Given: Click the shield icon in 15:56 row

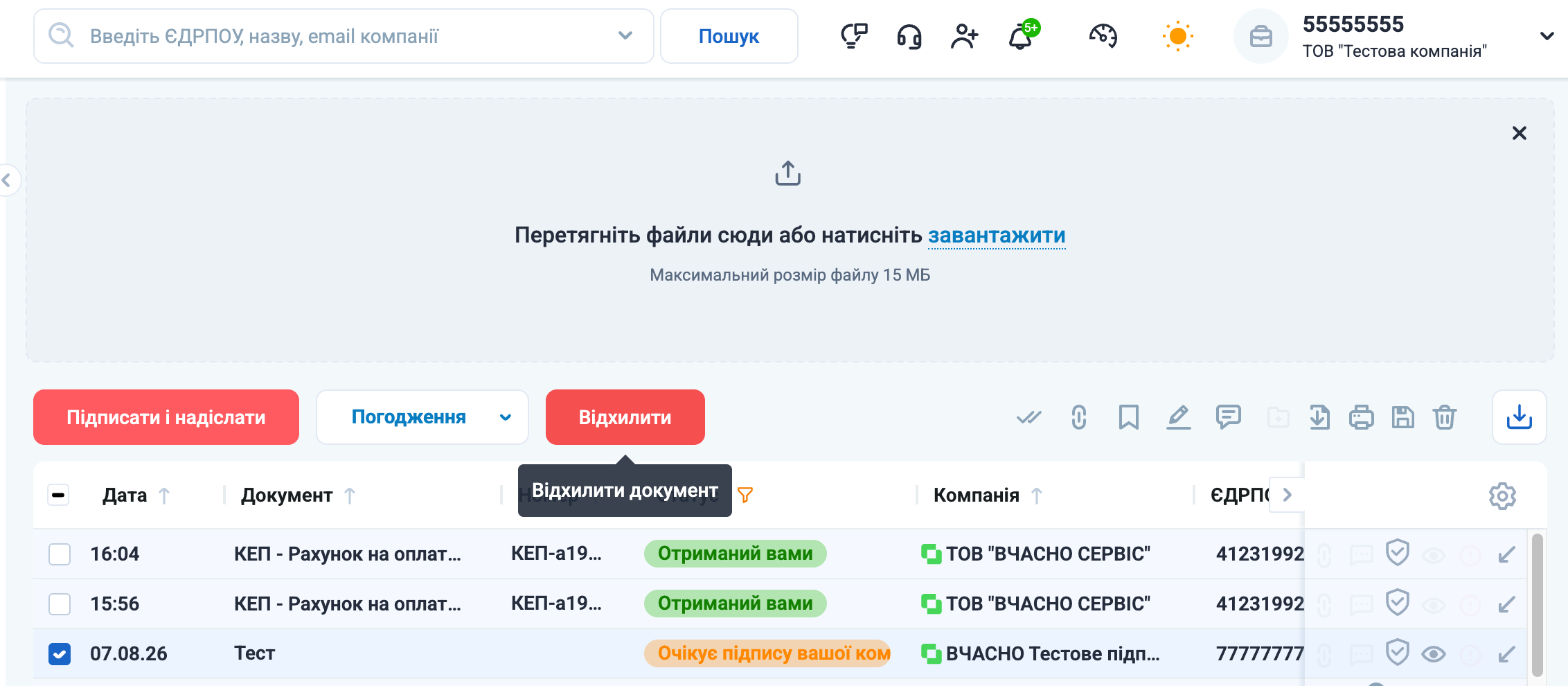Looking at the screenshot, I should 1398,603.
